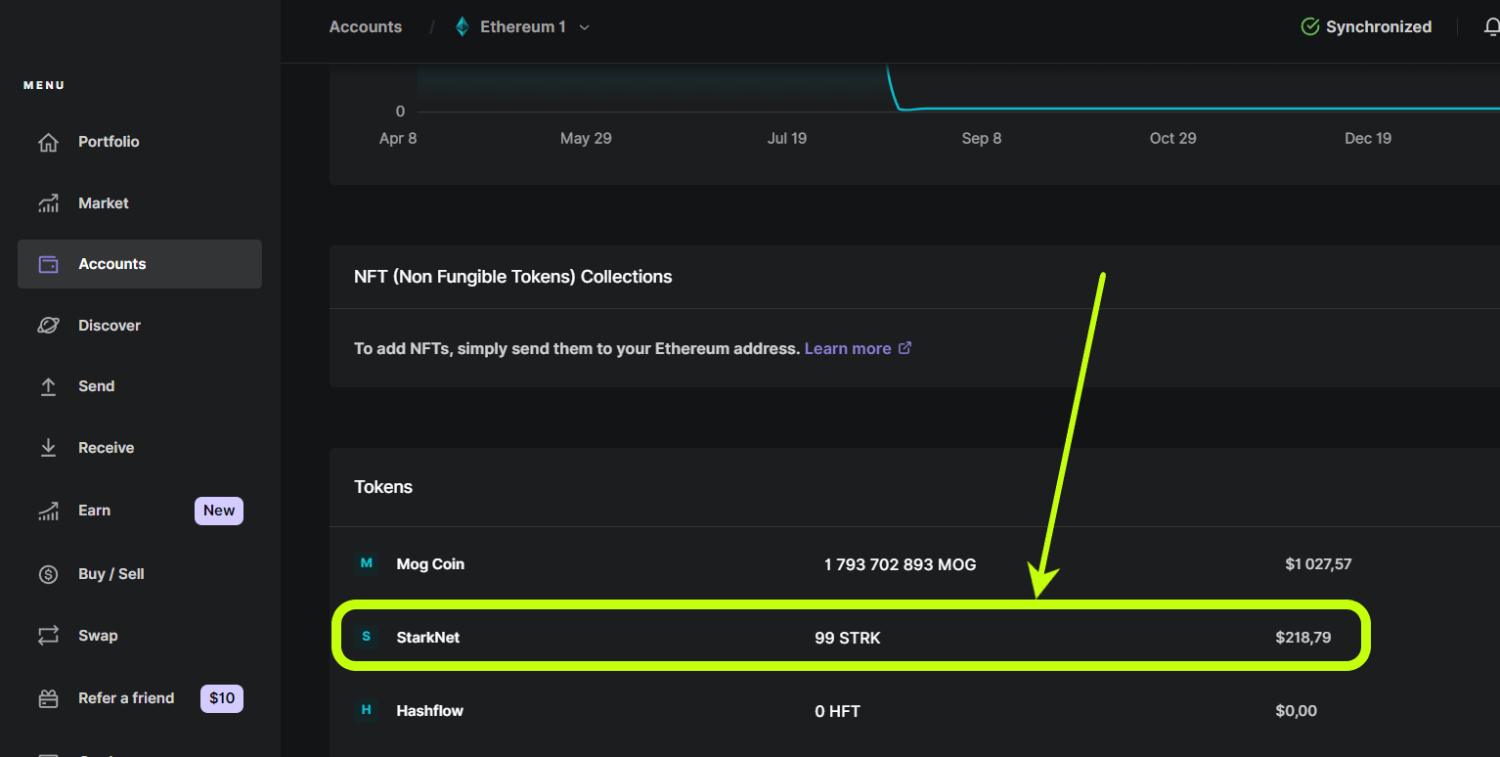Screen dimensions: 1500x757
Task: Click the Swap arrows icon
Action: (48, 636)
